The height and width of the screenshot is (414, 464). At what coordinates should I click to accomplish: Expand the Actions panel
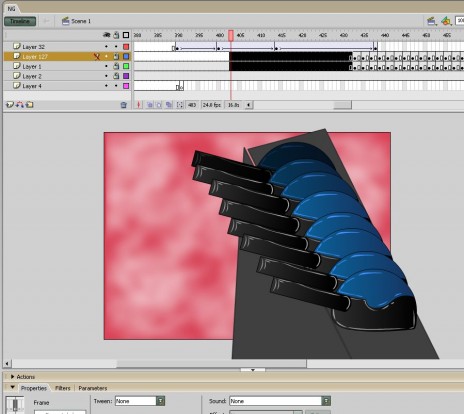click(23, 377)
